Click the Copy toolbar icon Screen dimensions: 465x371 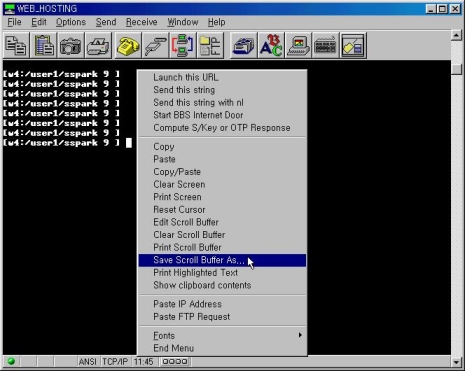16,45
